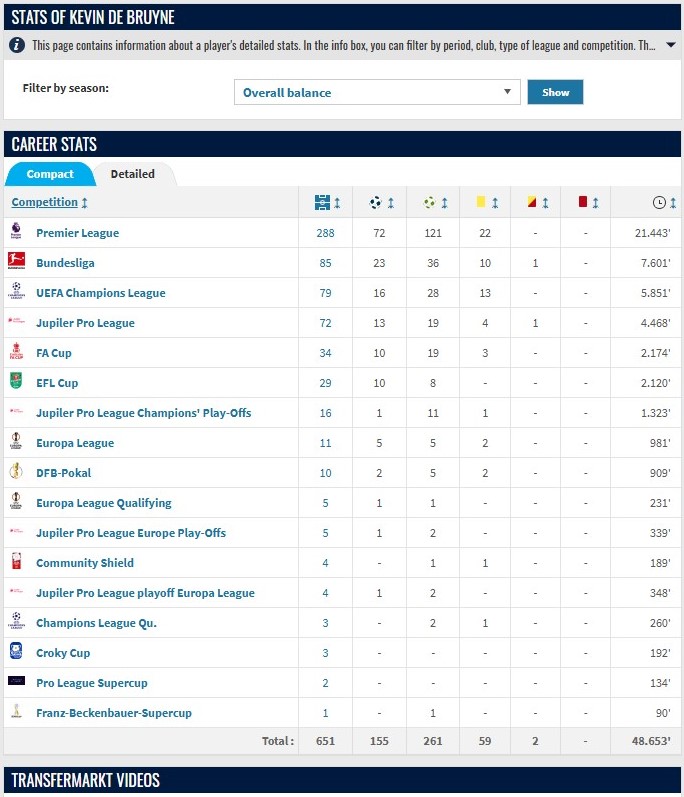
Task: Click the Premier League logo
Action: tap(16, 232)
